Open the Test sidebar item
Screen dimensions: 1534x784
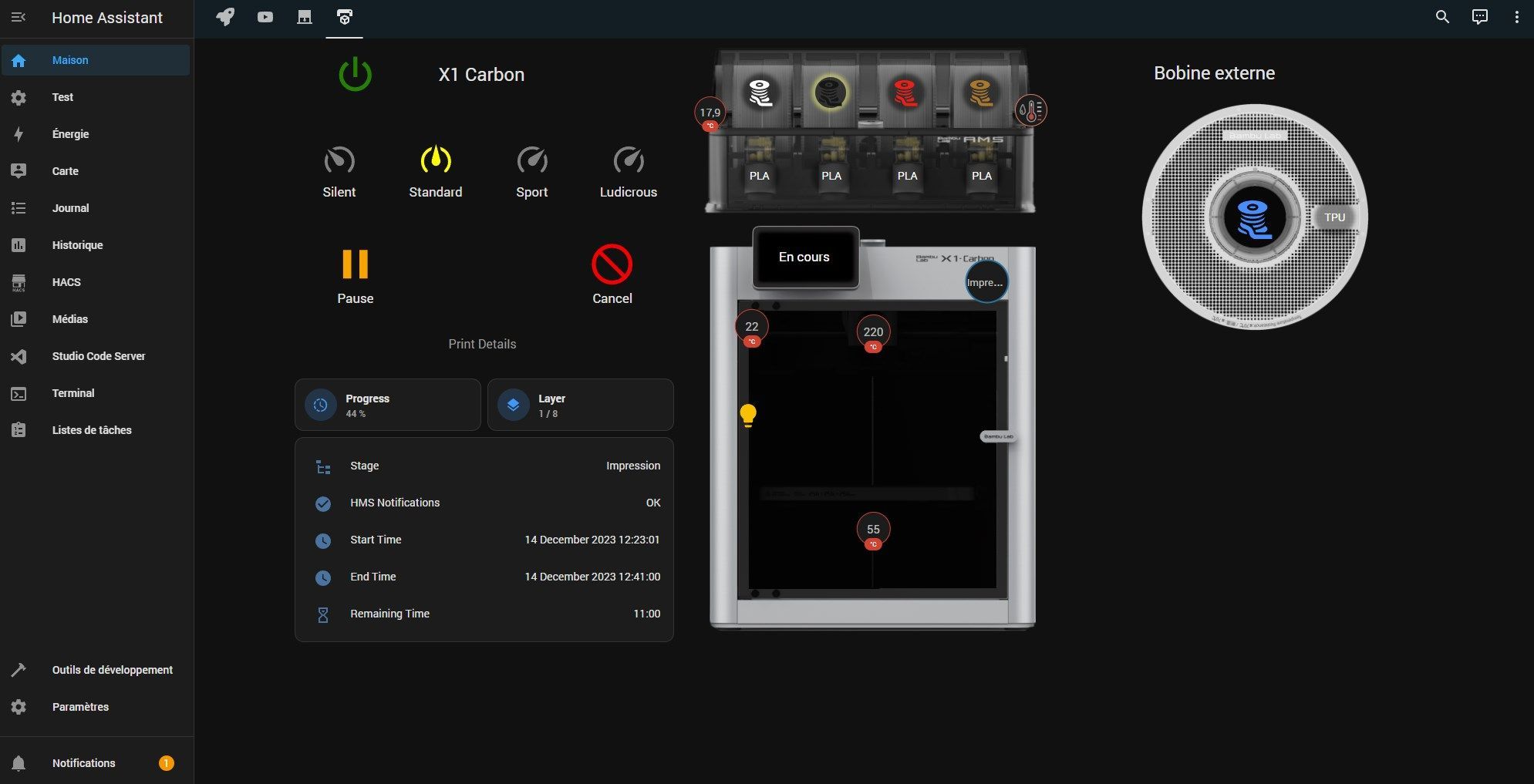click(x=96, y=97)
